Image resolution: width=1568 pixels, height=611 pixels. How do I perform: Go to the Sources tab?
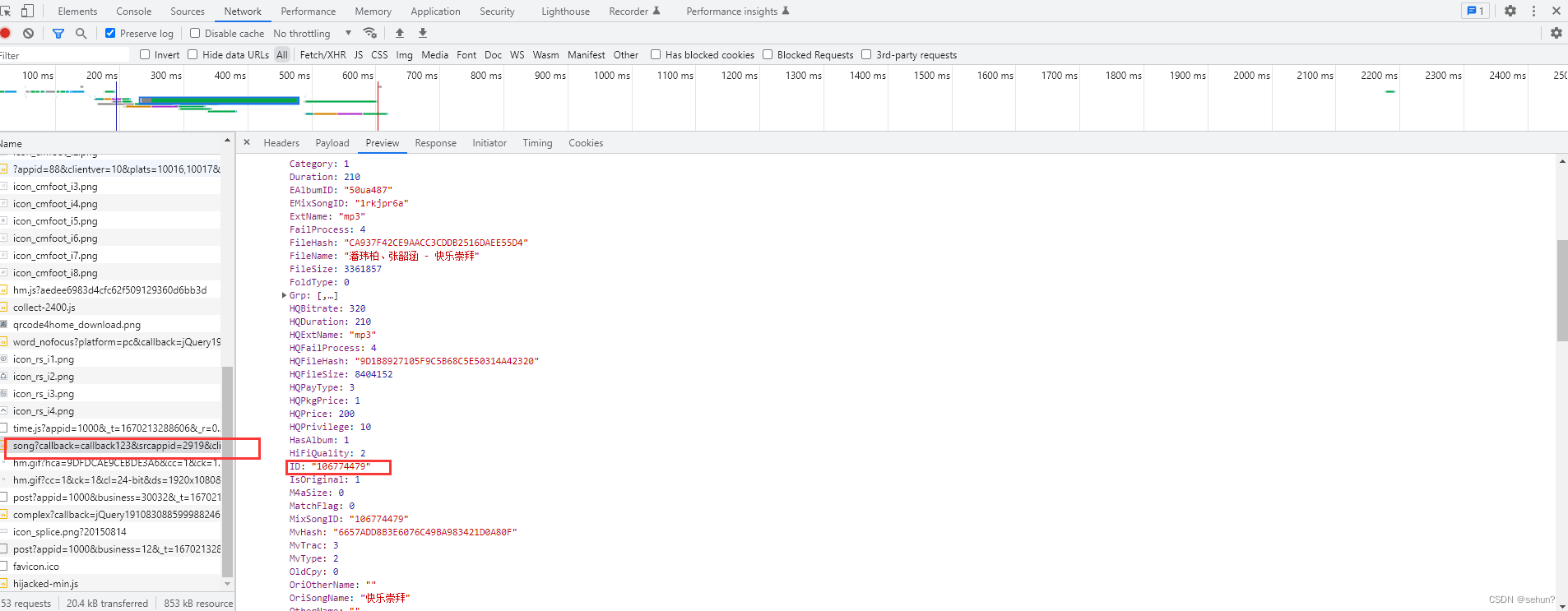pyautogui.click(x=188, y=11)
